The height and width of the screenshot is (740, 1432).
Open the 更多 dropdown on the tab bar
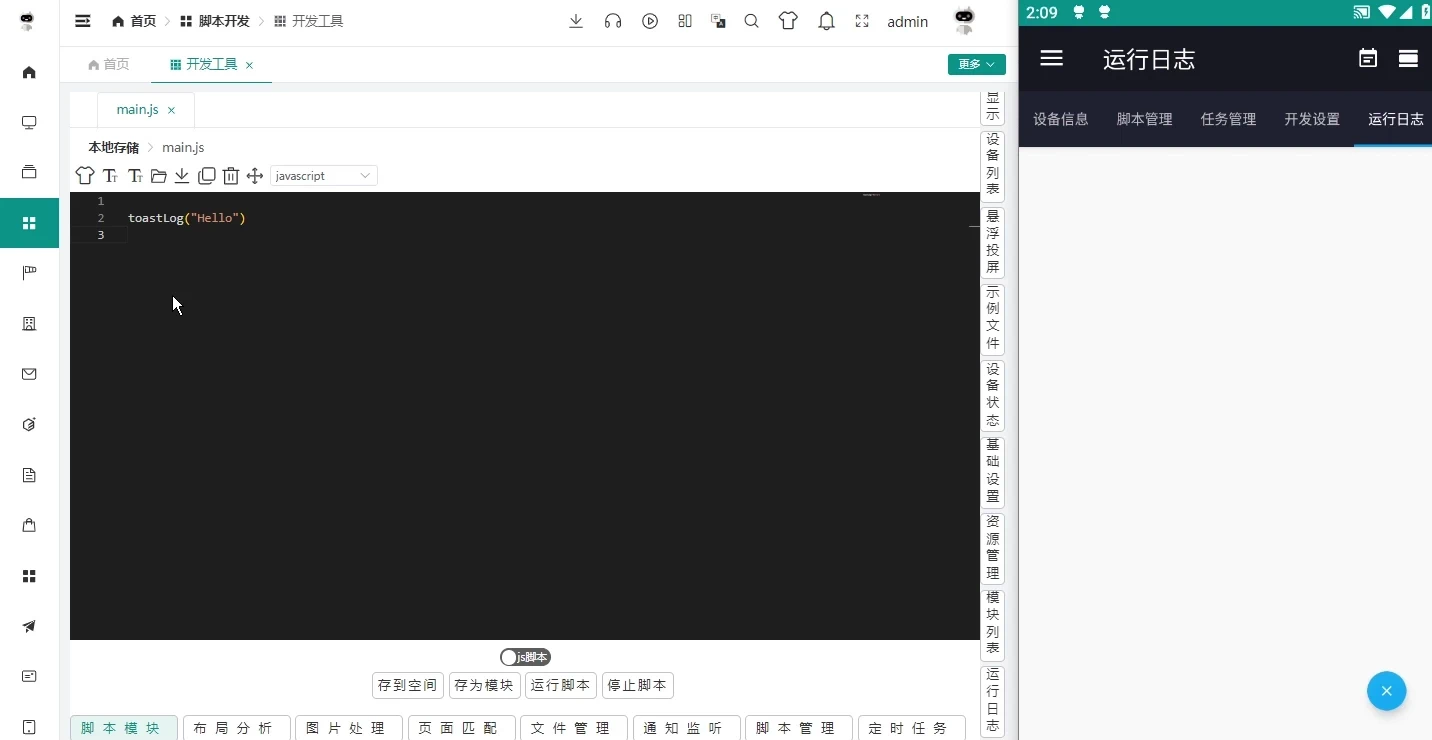pyautogui.click(x=975, y=64)
